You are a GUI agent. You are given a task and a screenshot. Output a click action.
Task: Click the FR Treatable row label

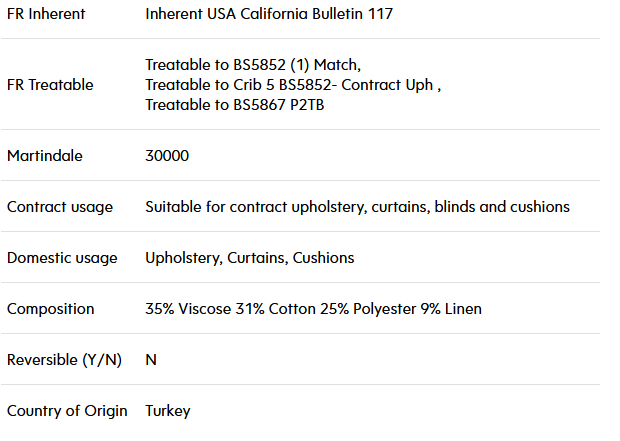[50, 85]
